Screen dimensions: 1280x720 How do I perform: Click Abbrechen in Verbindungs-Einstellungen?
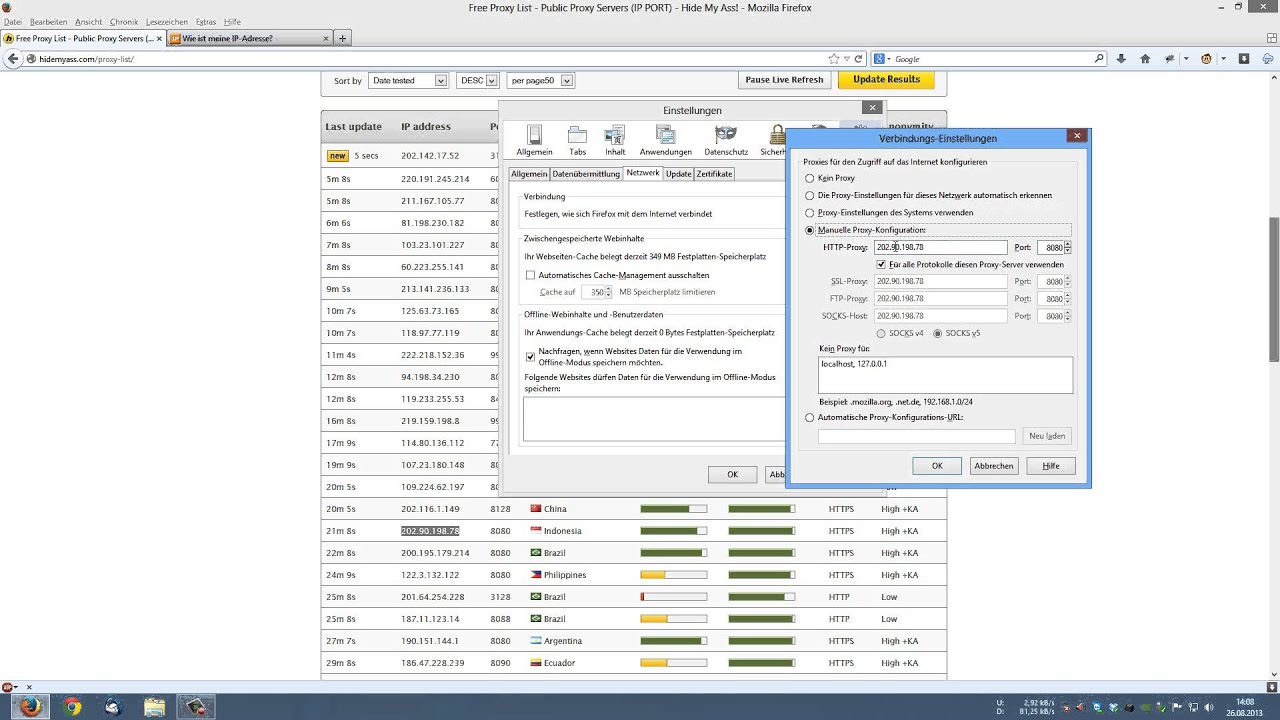coord(994,465)
